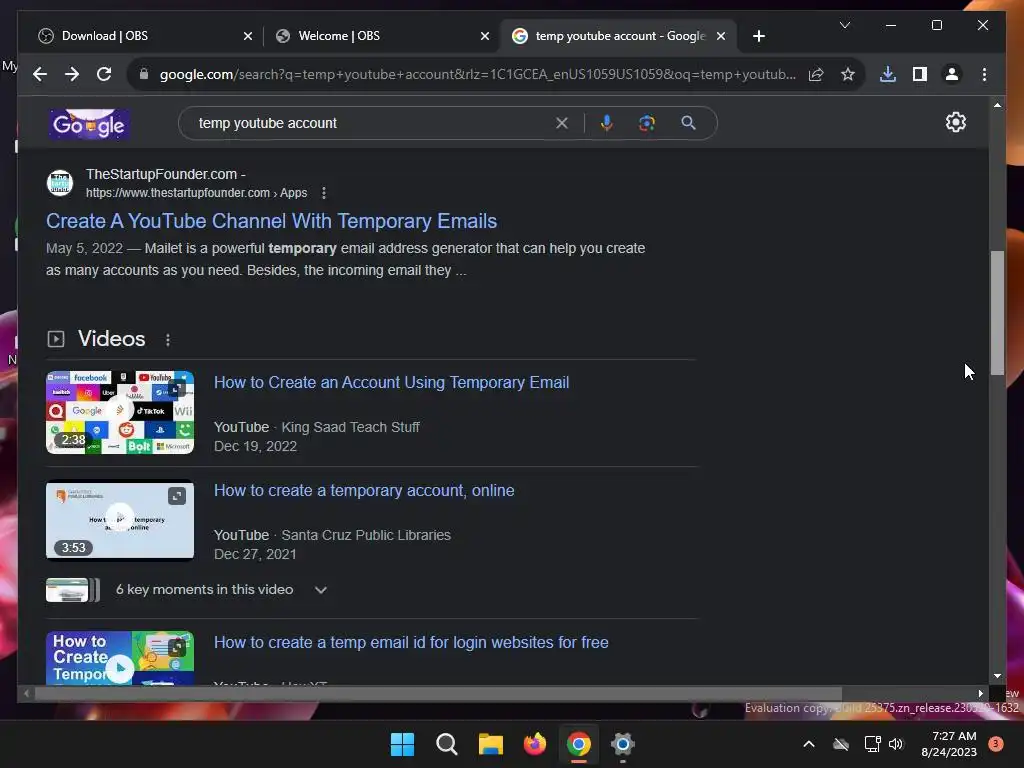Share this page icon in address bar
1024x768 pixels.
tap(816, 74)
